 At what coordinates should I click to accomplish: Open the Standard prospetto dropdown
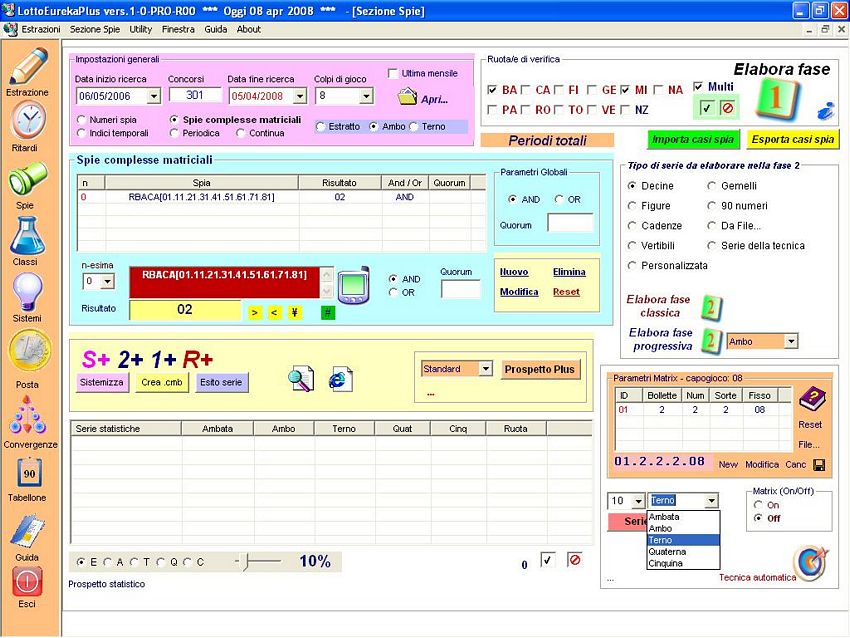[x=486, y=369]
